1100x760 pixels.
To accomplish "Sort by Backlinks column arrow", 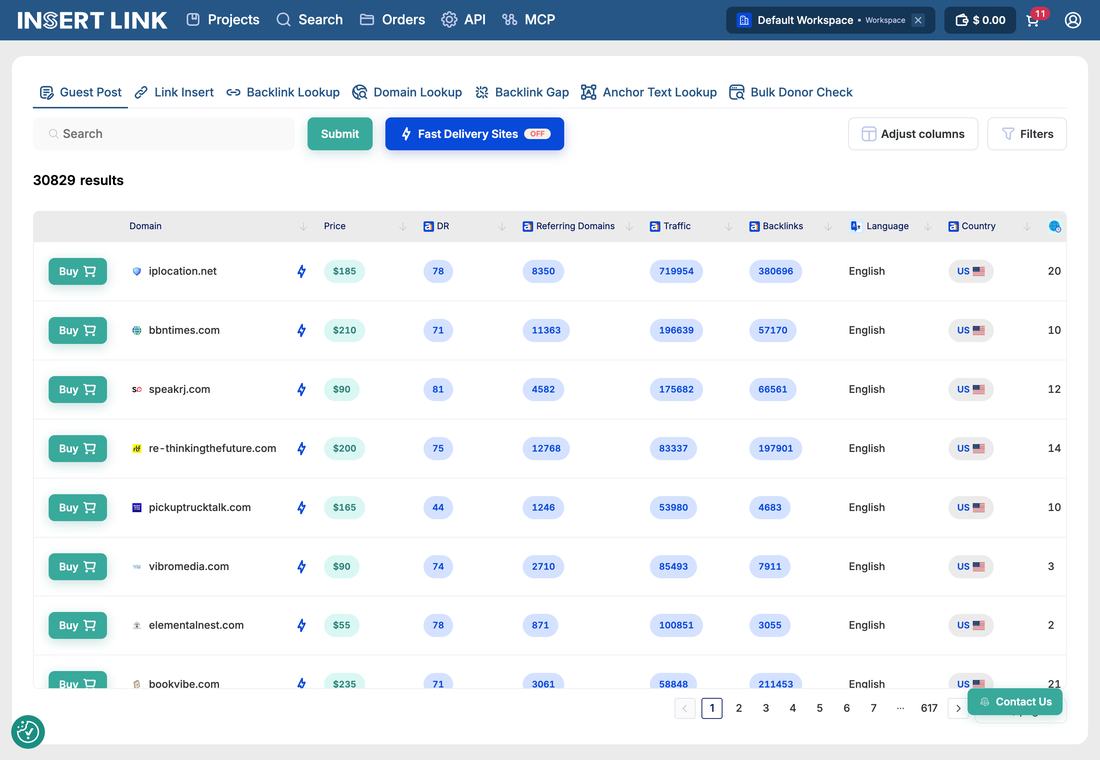I will (x=829, y=226).
